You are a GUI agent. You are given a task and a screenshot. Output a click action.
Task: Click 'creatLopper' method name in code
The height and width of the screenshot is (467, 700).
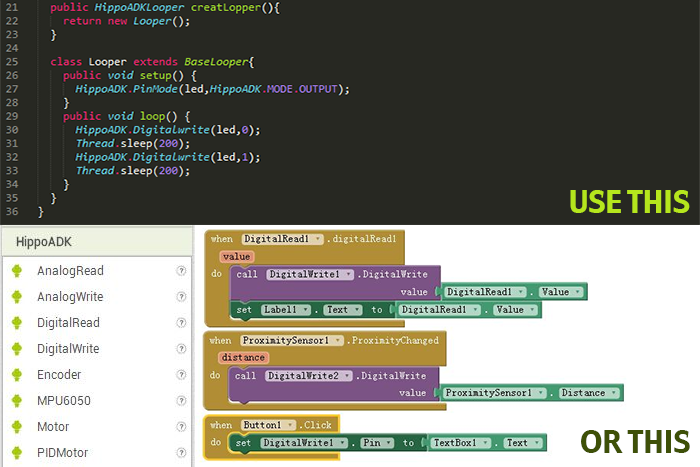click(225, 8)
